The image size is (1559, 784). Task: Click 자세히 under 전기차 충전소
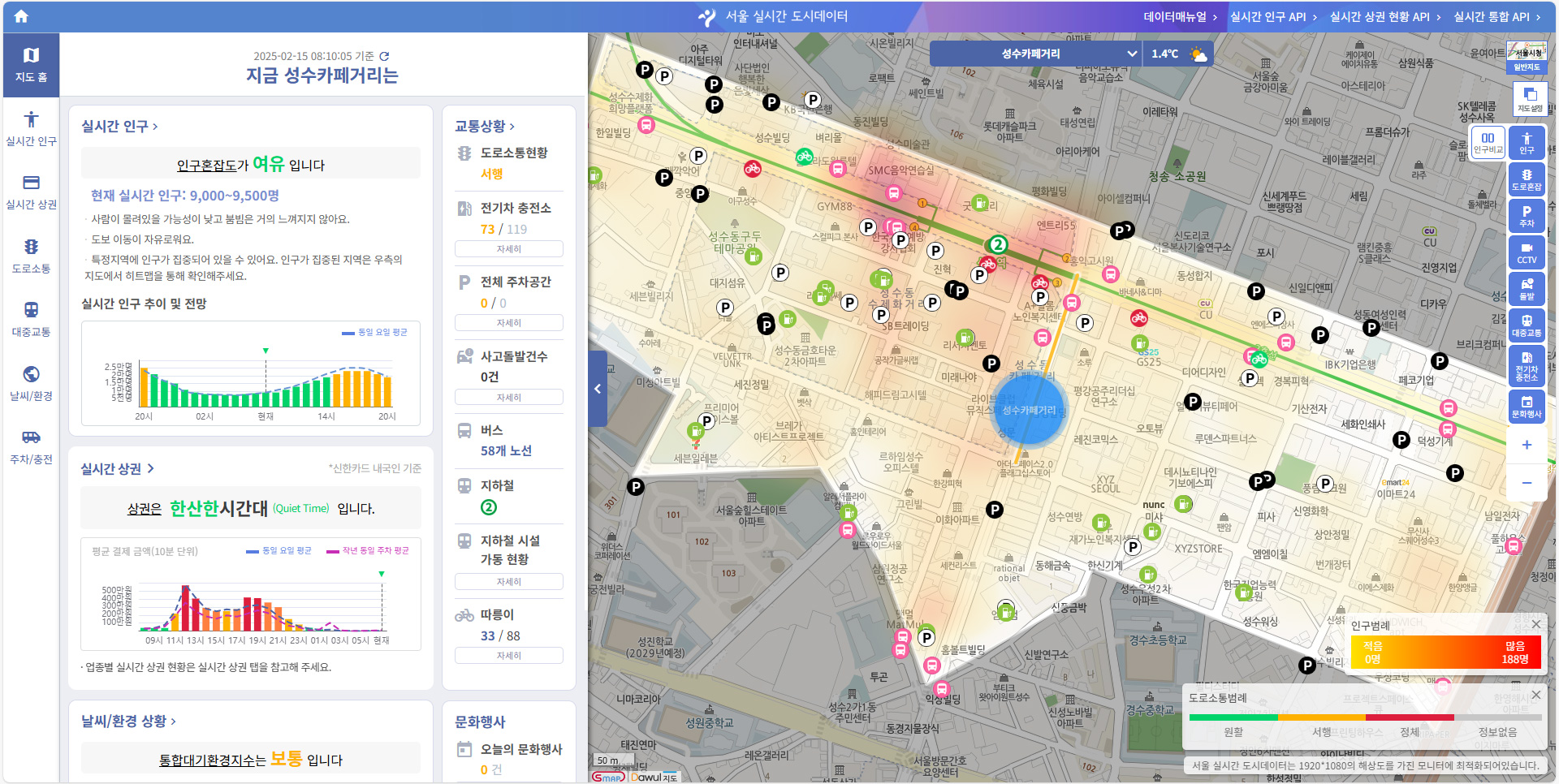(x=509, y=249)
